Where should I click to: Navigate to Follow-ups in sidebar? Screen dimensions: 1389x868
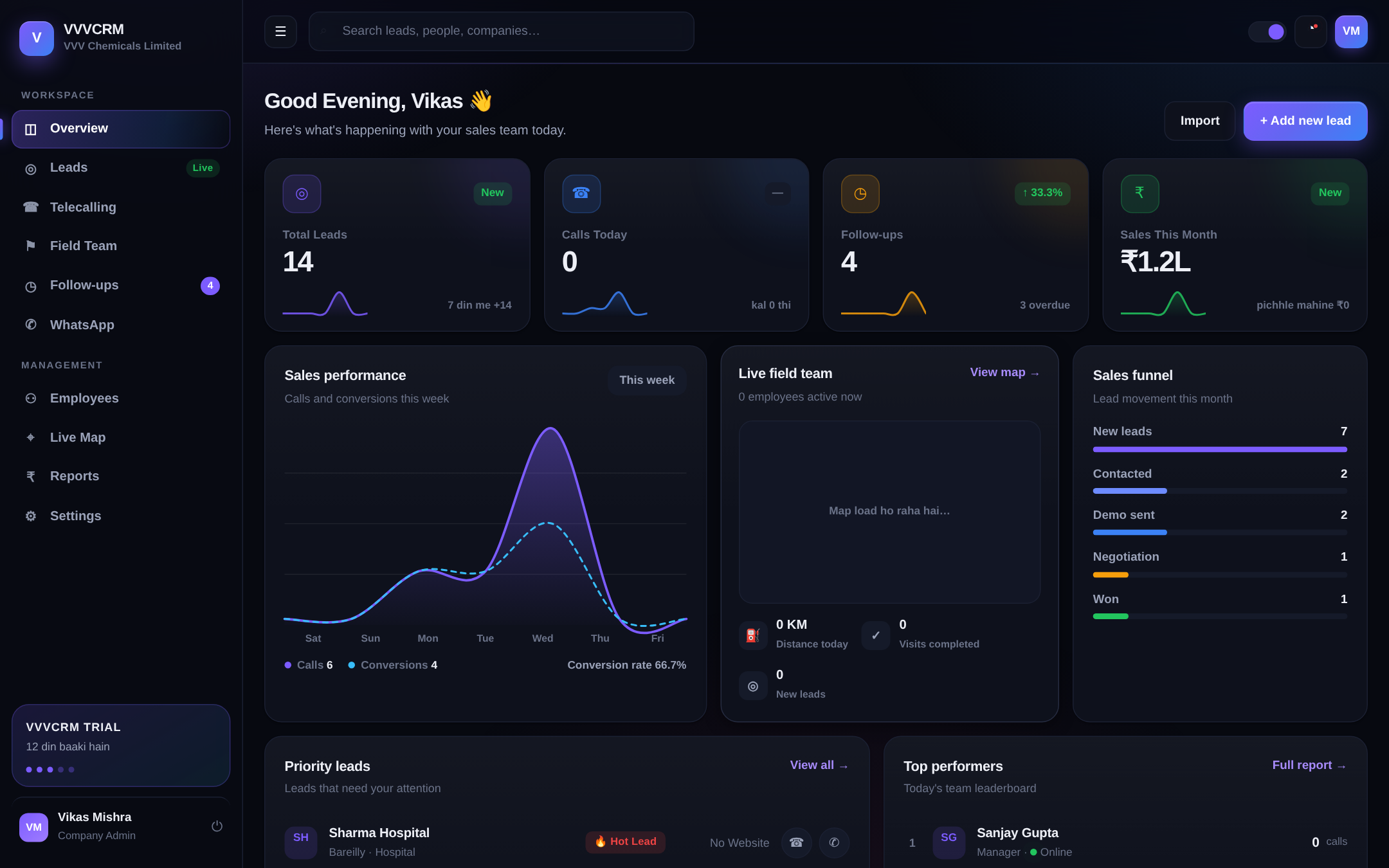click(121, 285)
